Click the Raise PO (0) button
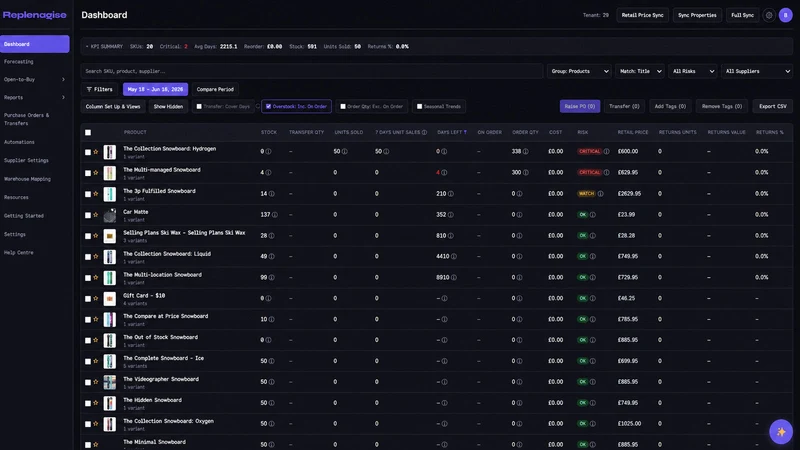The image size is (800, 450). [x=580, y=107]
